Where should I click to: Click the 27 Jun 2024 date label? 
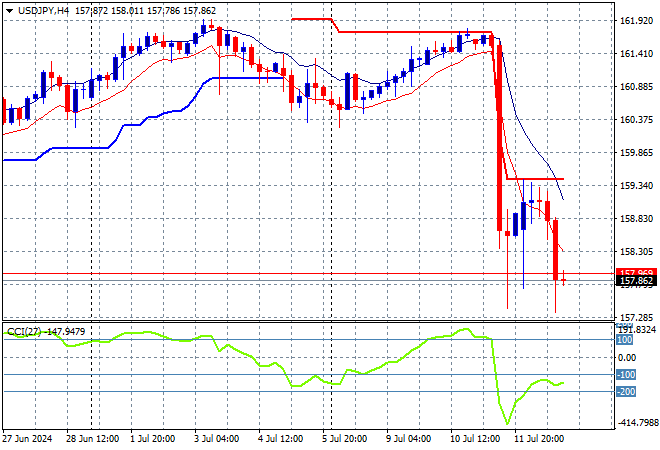point(27,439)
